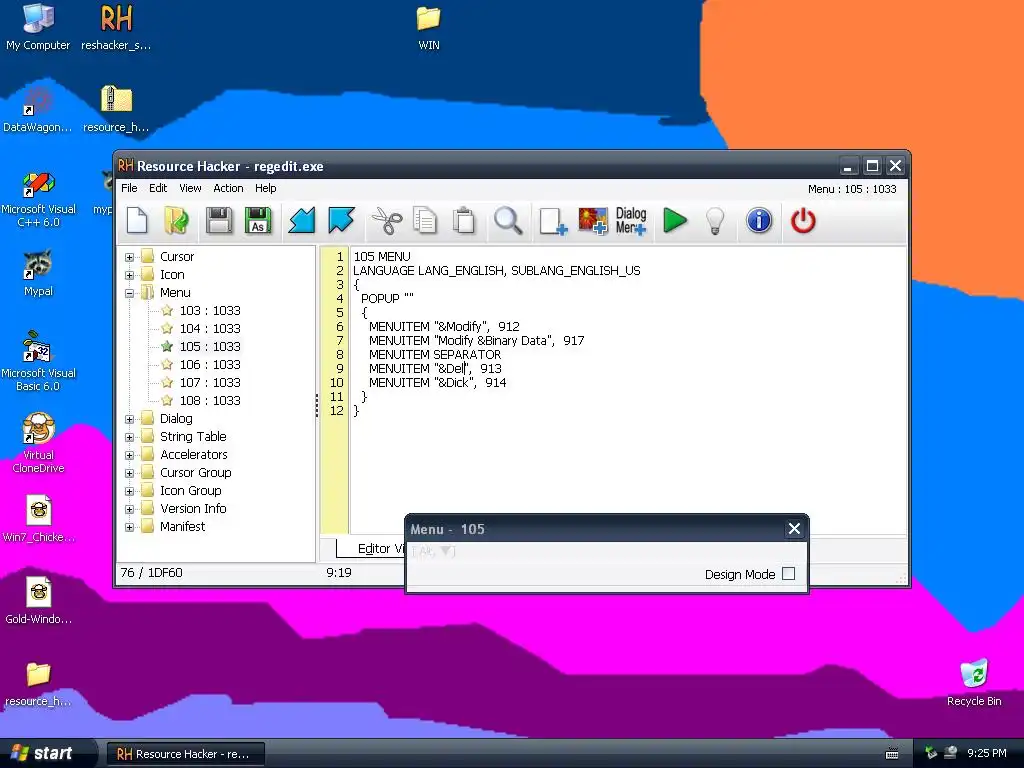Click the light bulb toolbar icon

(716, 221)
